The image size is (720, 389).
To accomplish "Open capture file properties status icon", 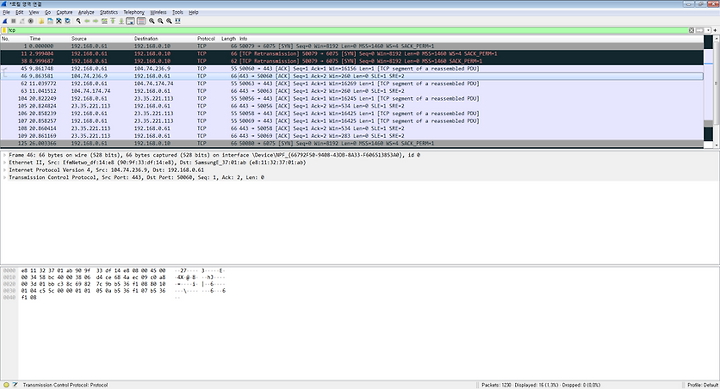I will [x=15, y=385].
